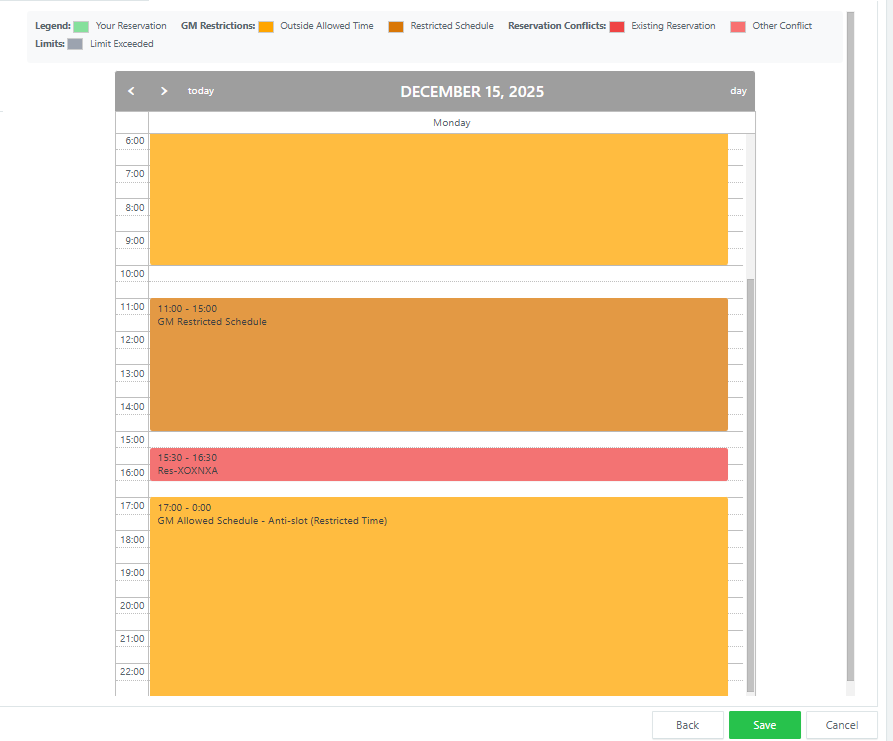893x741 pixels.
Task: Cancel the reservation dialog
Action: tap(841, 725)
